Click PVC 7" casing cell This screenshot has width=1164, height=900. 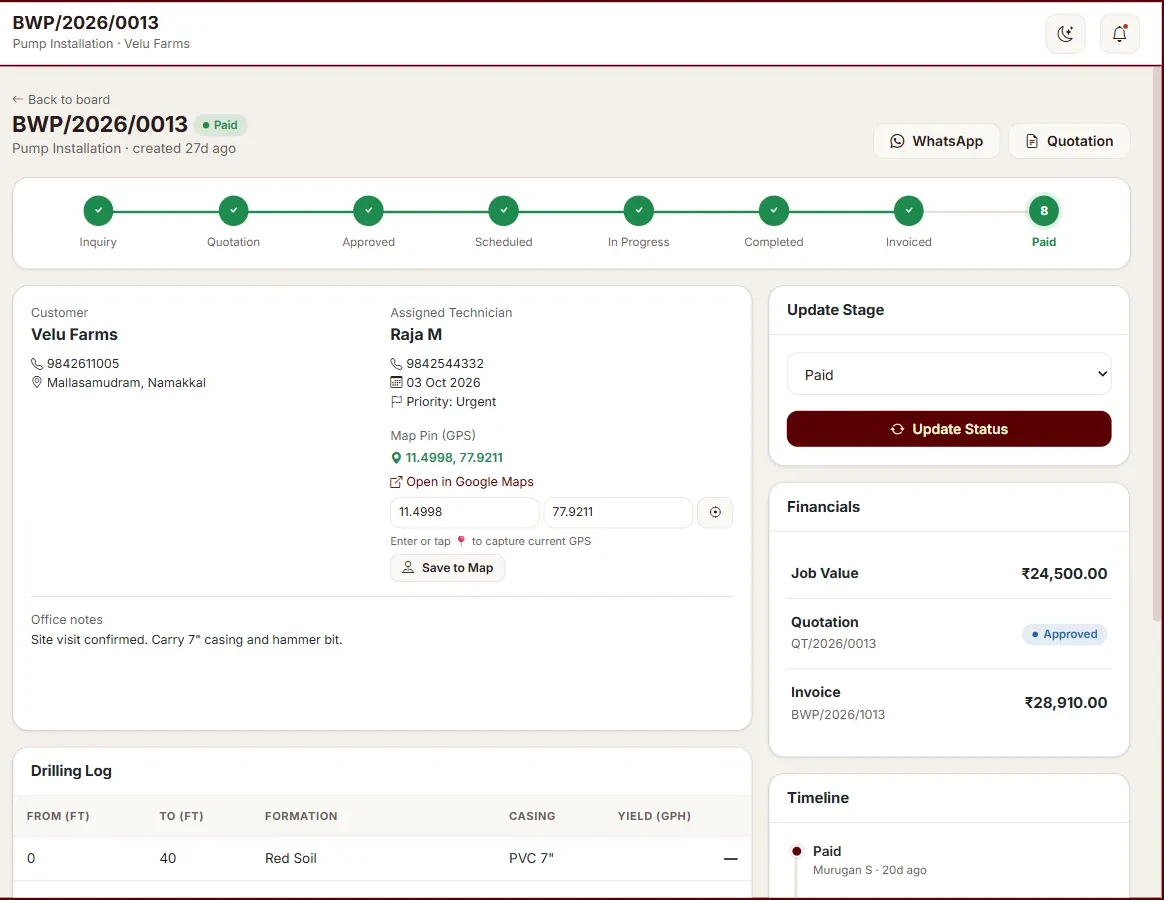click(531, 858)
